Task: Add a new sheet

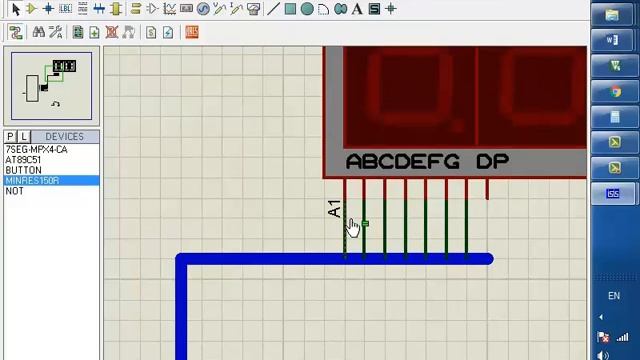Action: click(94, 32)
